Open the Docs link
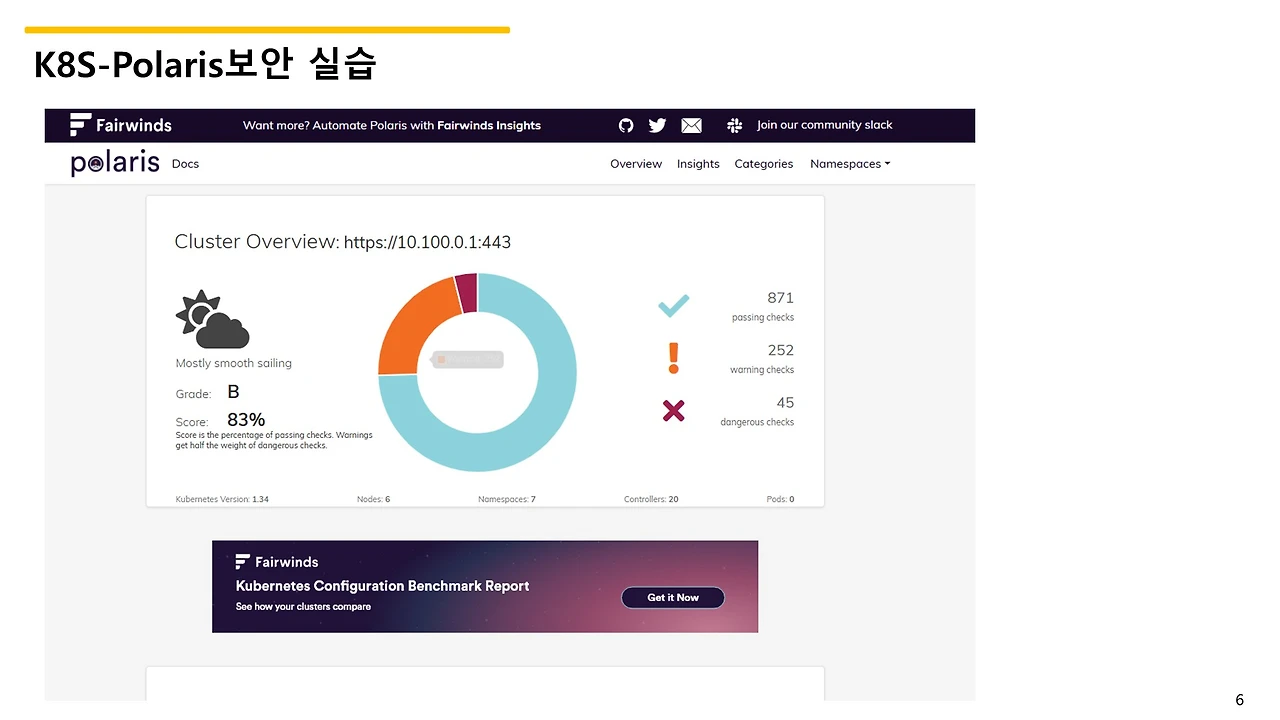This screenshot has width=1280, height=720. click(185, 164)
